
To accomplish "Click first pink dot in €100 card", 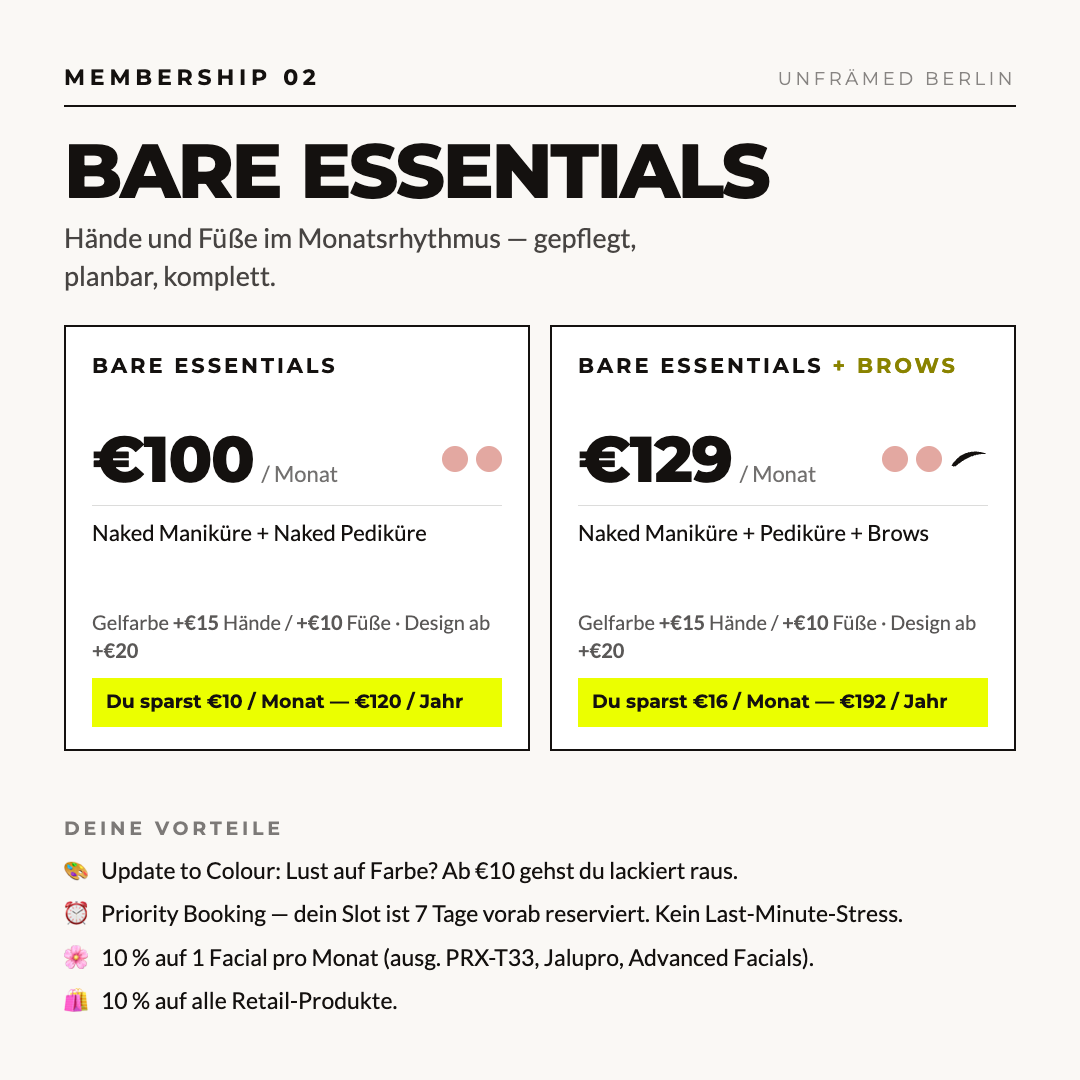I will pos(455,459).
